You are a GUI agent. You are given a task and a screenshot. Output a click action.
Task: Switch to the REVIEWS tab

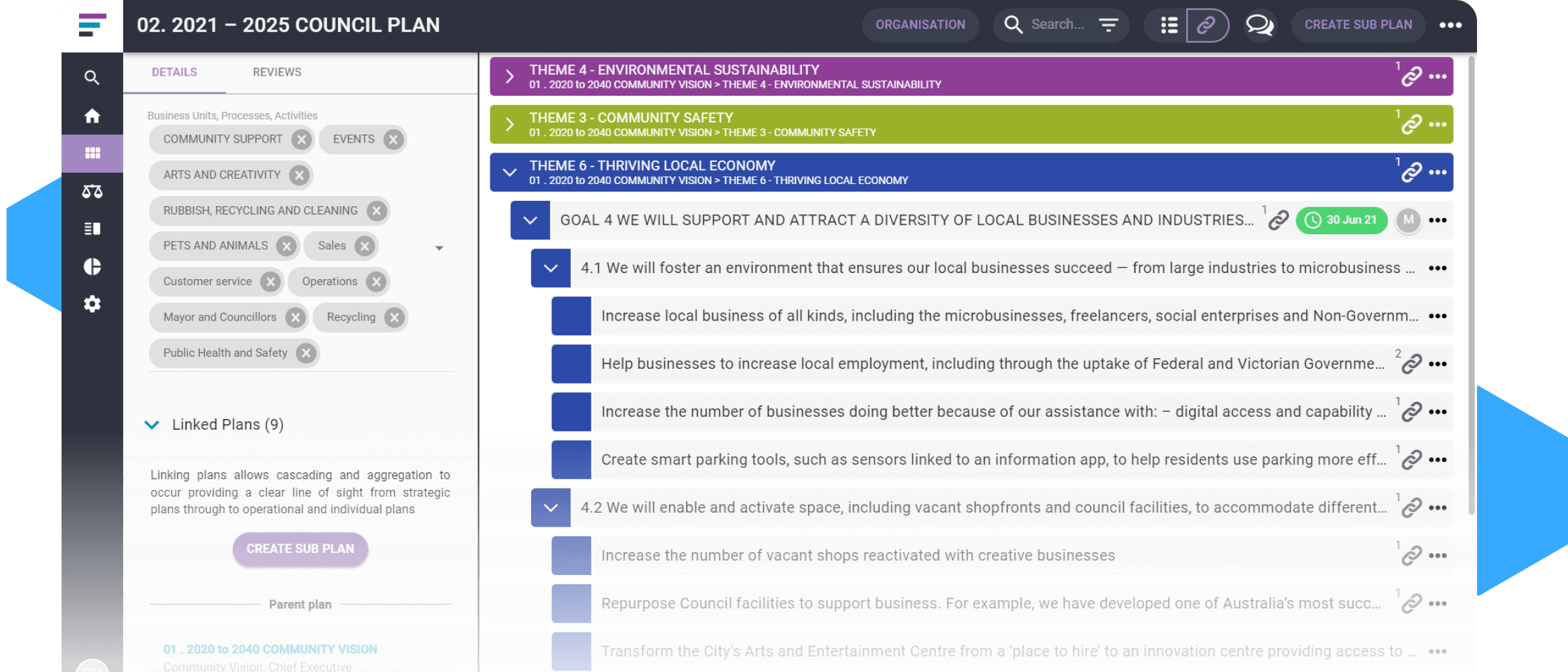click(277, 72)
